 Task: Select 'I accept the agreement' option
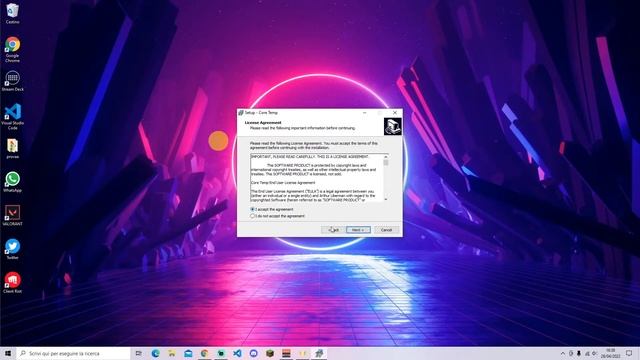(272, 209)
